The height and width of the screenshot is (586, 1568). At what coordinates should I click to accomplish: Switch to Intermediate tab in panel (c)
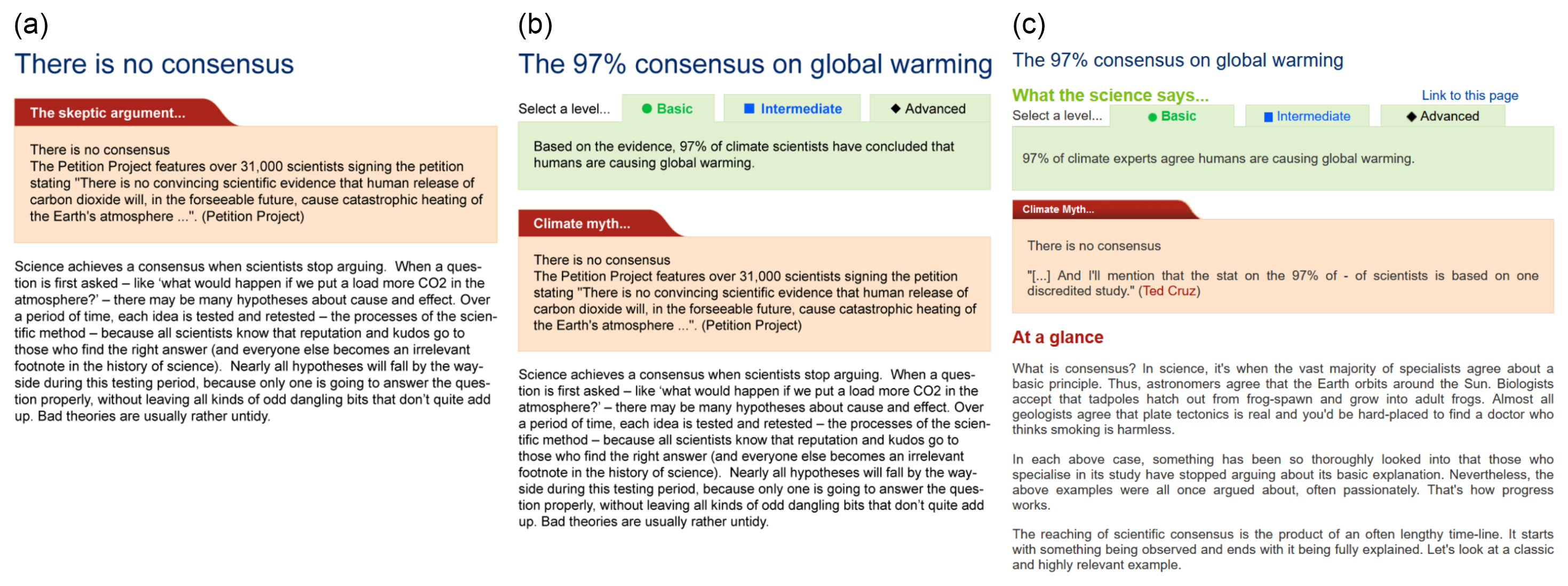[1307, 116]
